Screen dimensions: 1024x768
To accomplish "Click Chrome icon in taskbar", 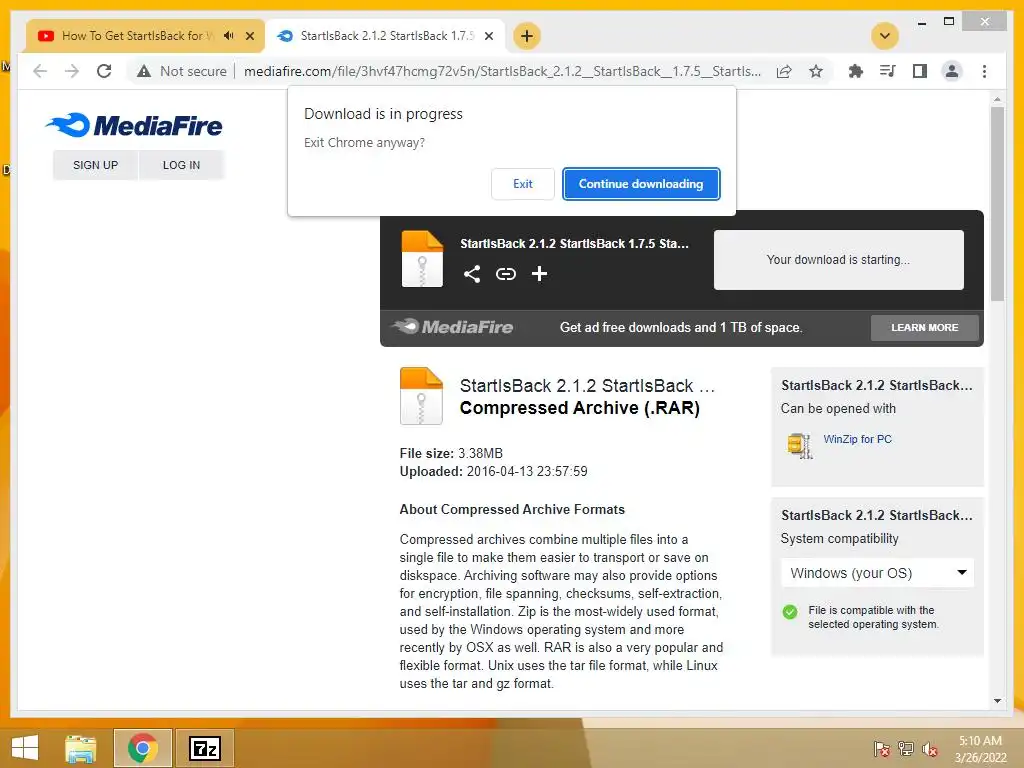I will coord(142,748).
